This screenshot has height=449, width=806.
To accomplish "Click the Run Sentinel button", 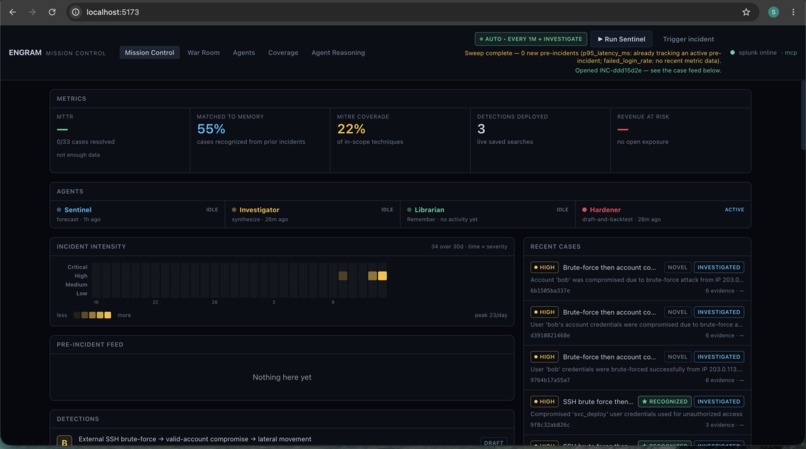I will [621, 39].
